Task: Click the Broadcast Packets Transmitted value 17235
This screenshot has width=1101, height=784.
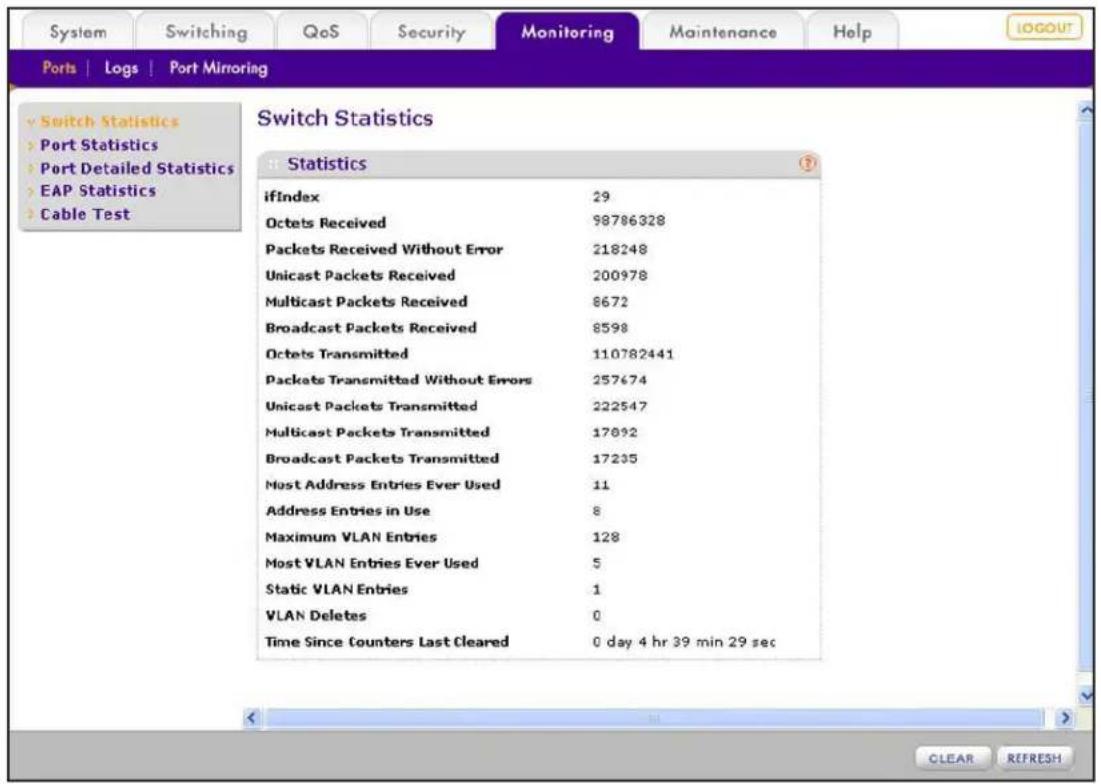Action: pos(614,459)
